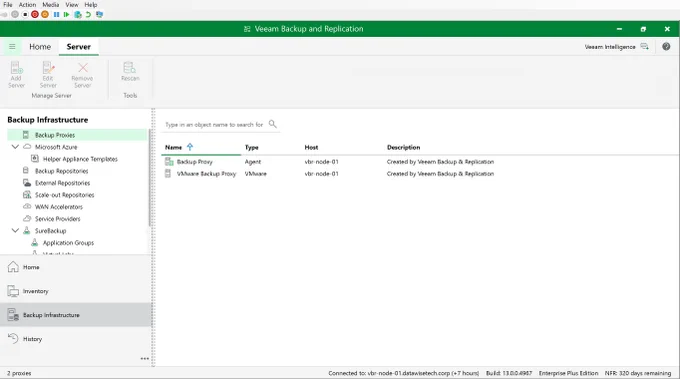Open Veeam Intelligence assistant
Viewport: 680px width, 379px height.
tap(616, 46)
